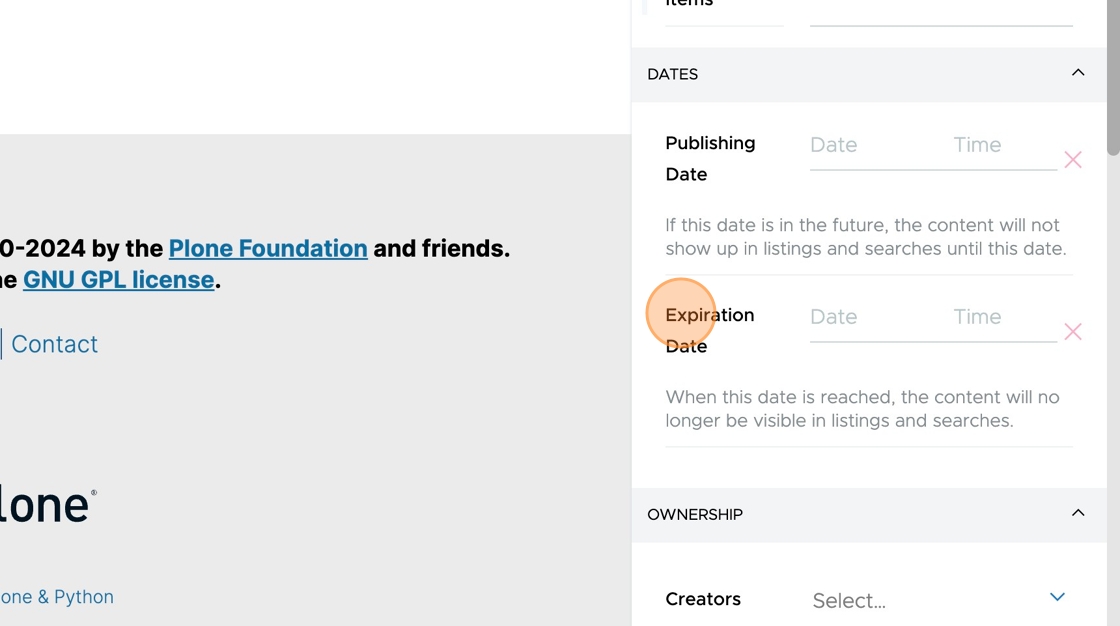Click the Plone logo in the footer
This screenshot has height=626, width=1120.
(x=47, y=505)
